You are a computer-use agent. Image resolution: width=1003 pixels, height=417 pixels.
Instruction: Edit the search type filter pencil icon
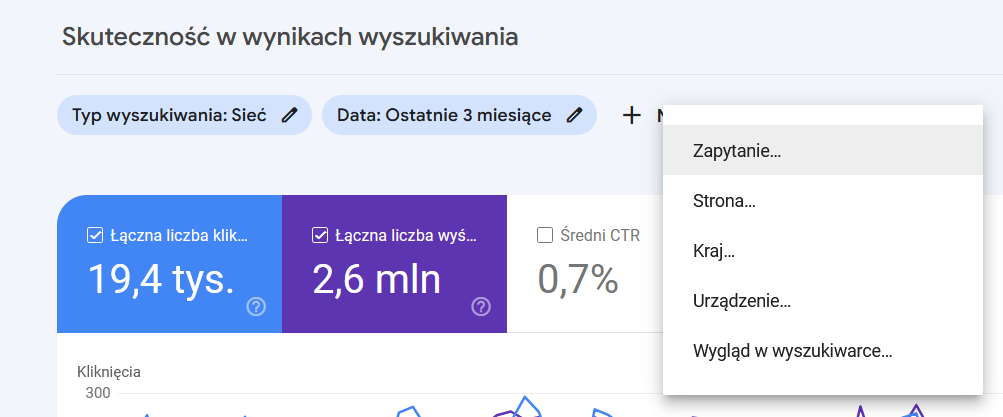(290, 115)
